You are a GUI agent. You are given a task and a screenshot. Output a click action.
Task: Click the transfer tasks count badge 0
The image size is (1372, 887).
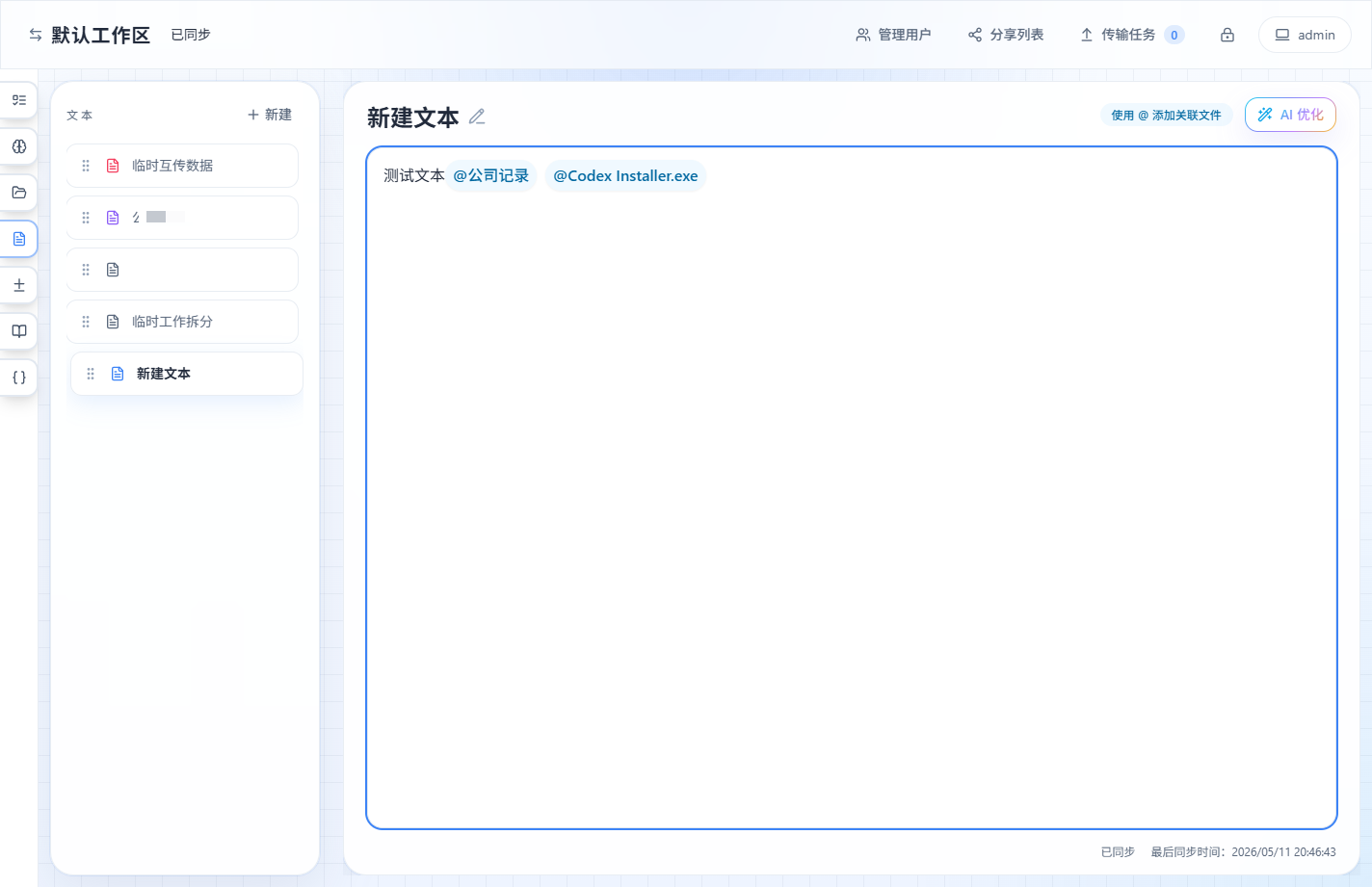pyautogui.click(x=1174, y=35)
